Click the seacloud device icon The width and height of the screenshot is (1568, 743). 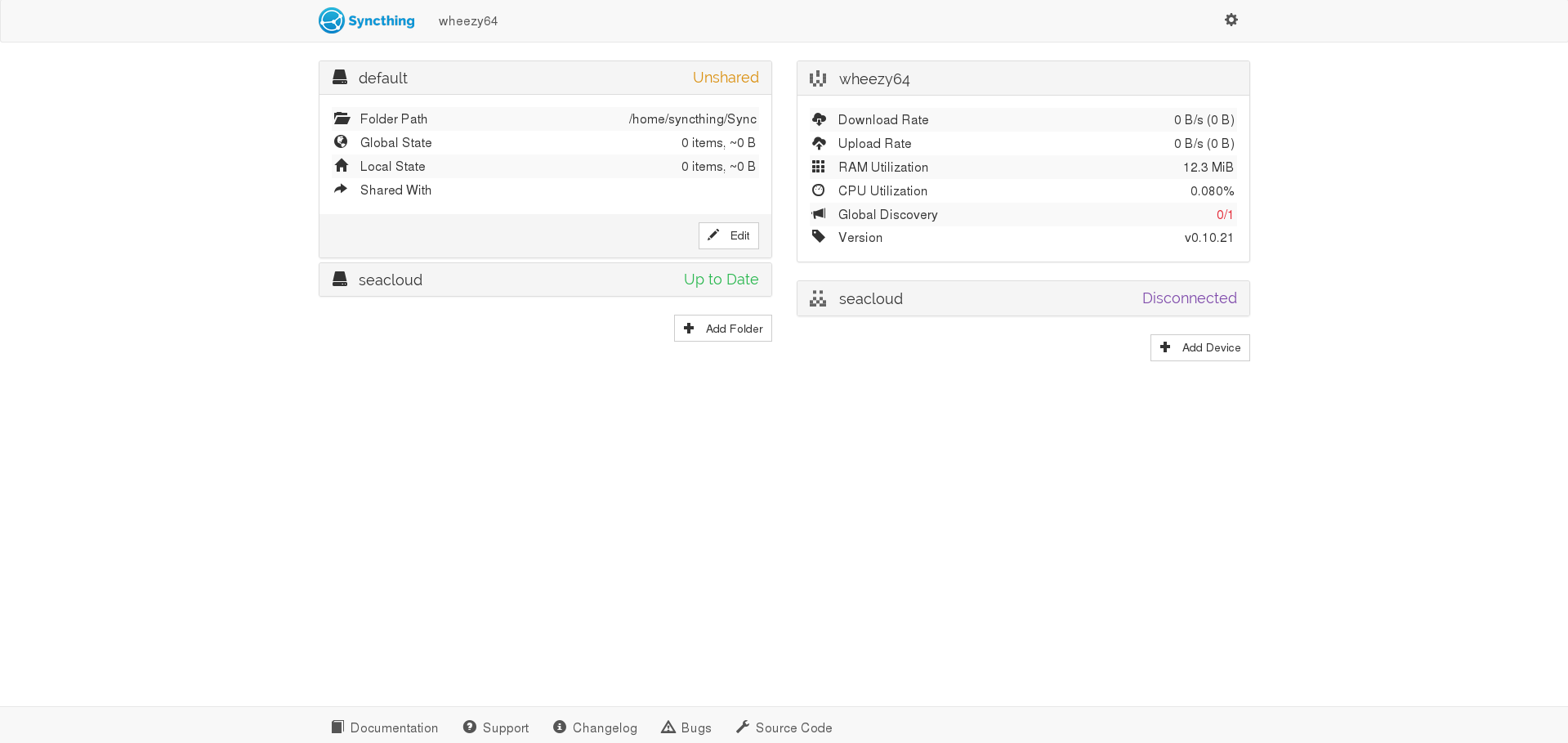tap(818, 298)
